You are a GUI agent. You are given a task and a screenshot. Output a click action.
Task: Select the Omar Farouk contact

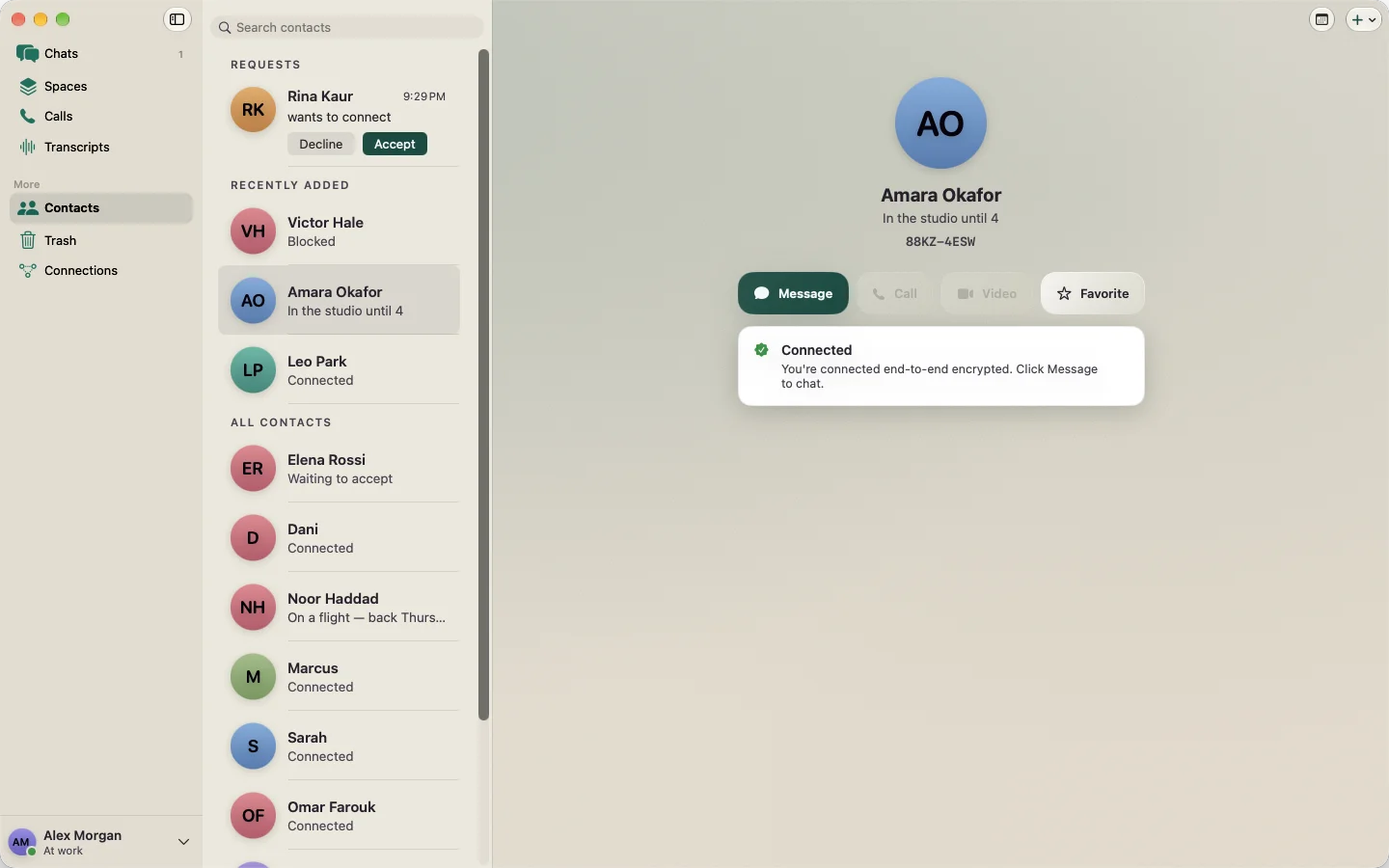(340, 816)
